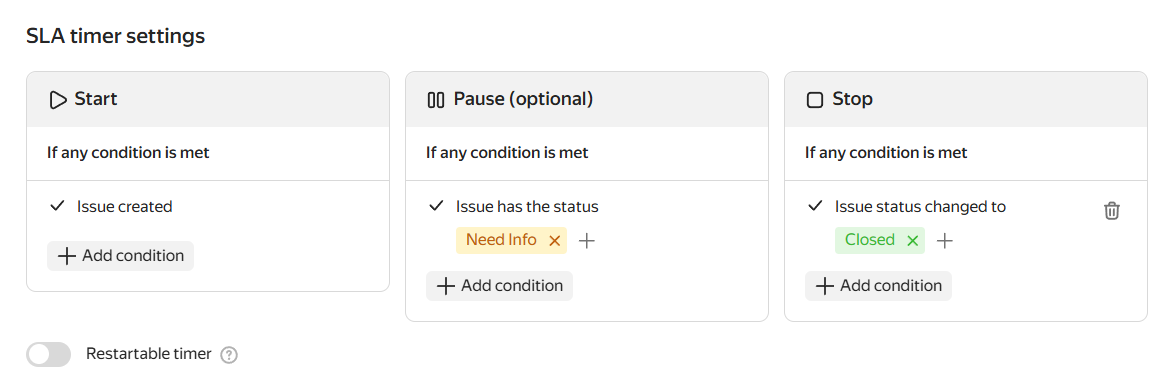Open the Issue created condition selector
The image size is (1173, 390).
click(x=124, y=207)
